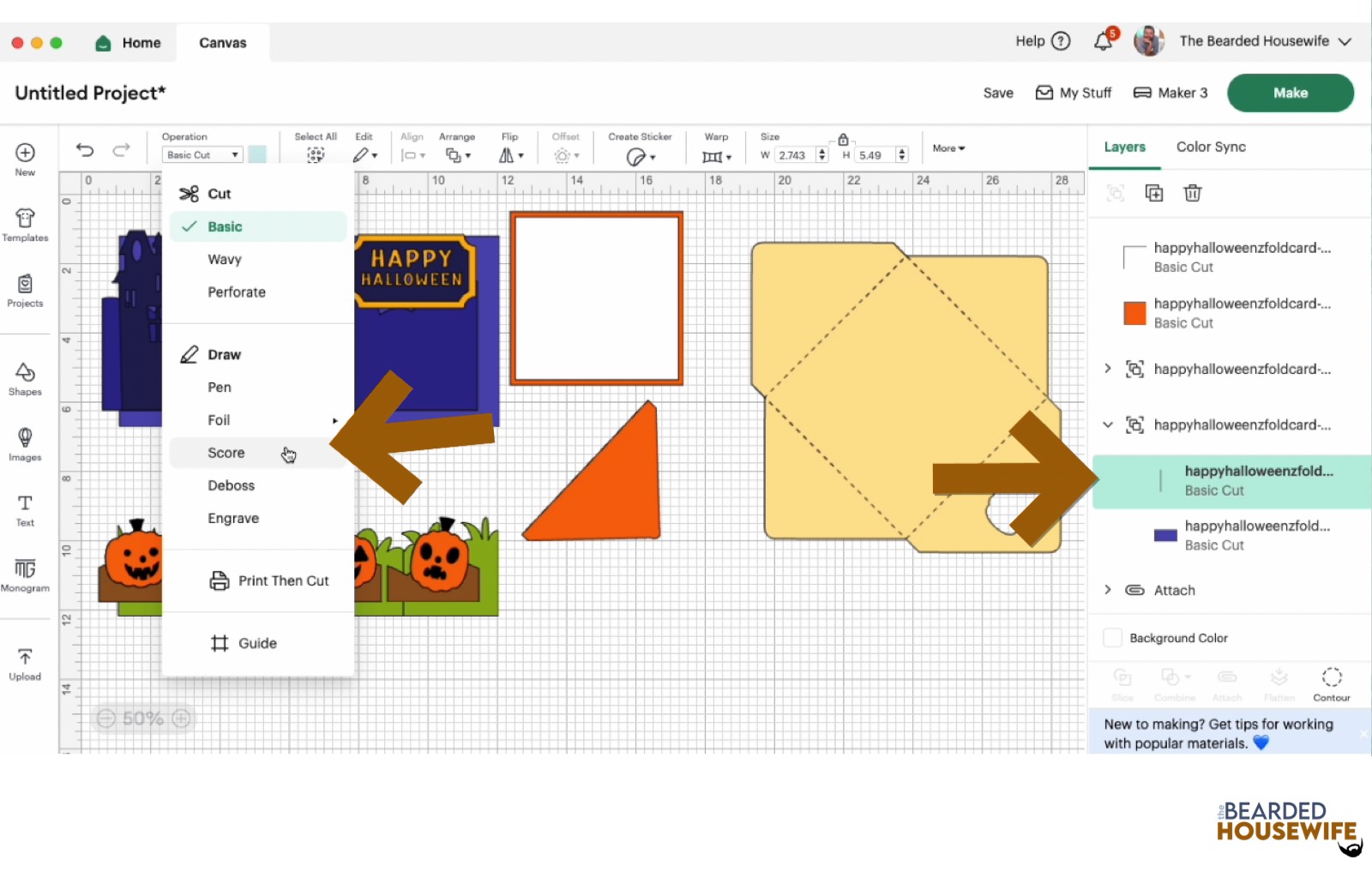Toggle the Background Color checkbox

coord(1112,638)
